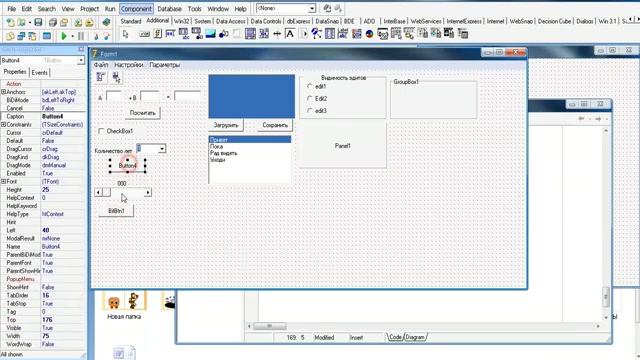Open the Component menu
This screenshot has width=640, height=360.
(x=136, y=9)
